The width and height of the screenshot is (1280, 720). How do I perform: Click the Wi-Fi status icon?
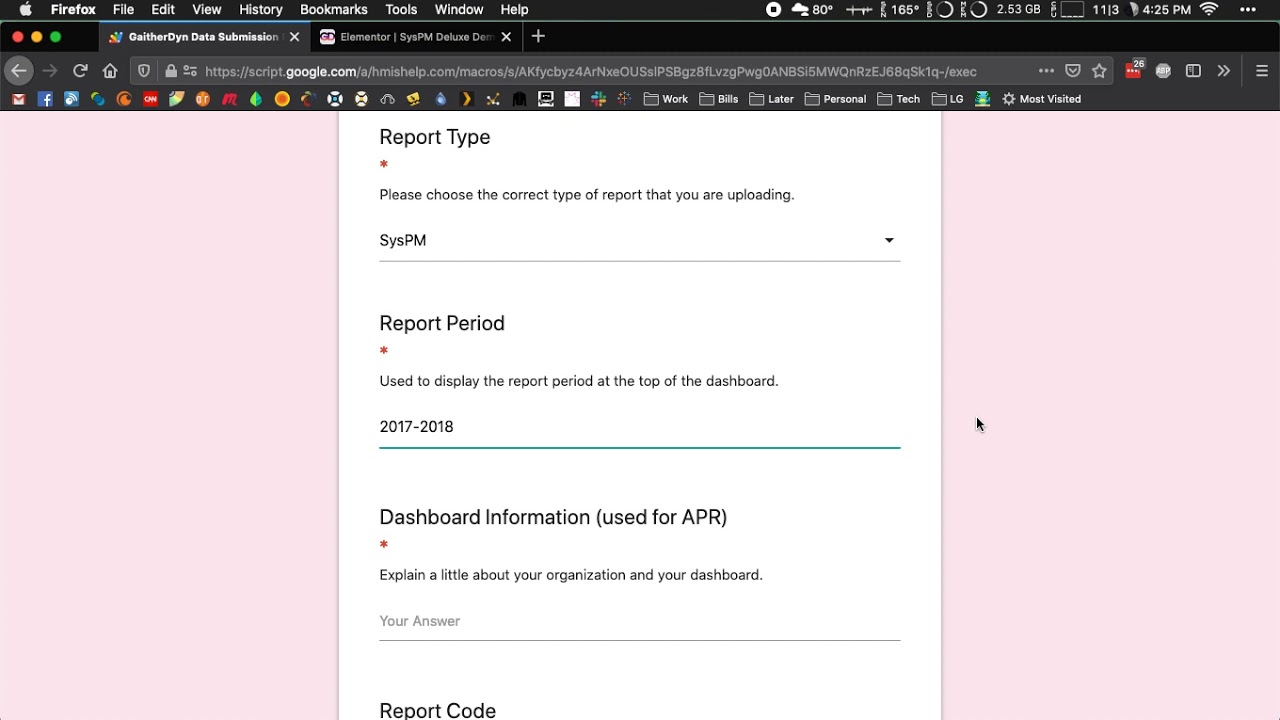tap(1209, 9)
